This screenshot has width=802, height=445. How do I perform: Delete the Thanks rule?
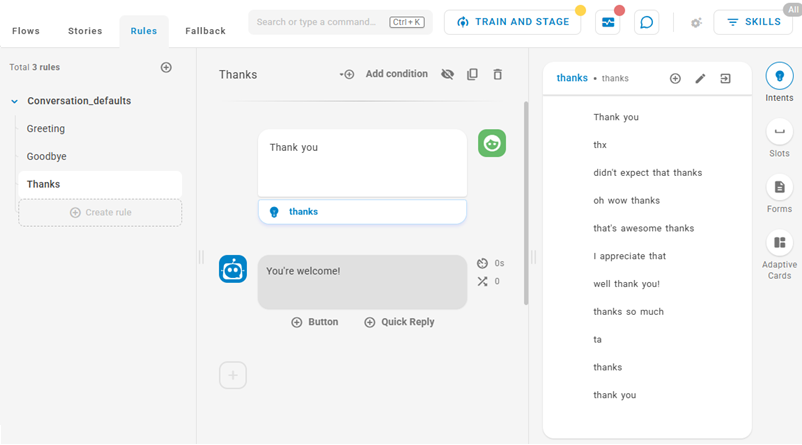[498, 74]
